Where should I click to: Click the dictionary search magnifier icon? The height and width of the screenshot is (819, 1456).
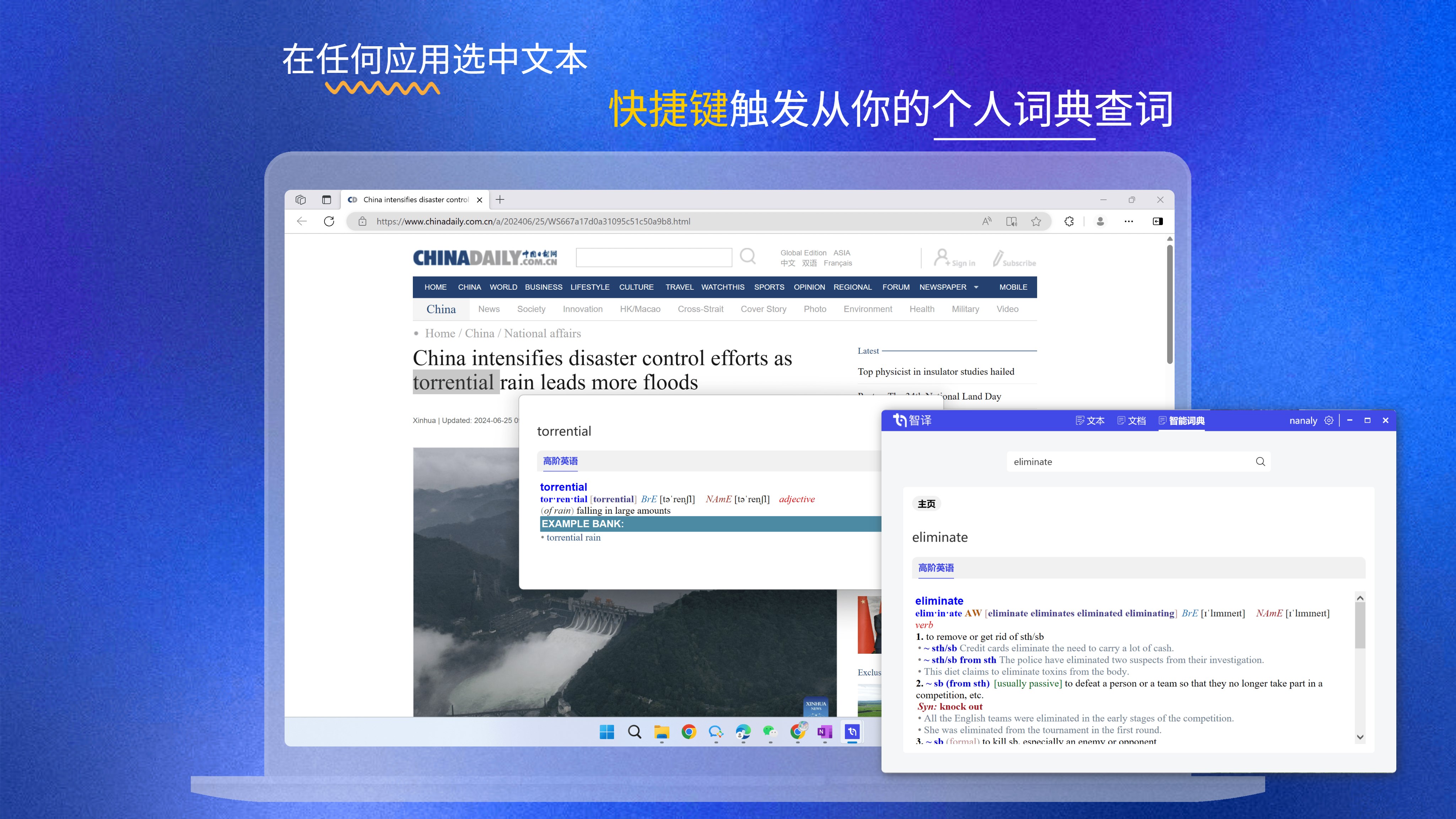1260,461
